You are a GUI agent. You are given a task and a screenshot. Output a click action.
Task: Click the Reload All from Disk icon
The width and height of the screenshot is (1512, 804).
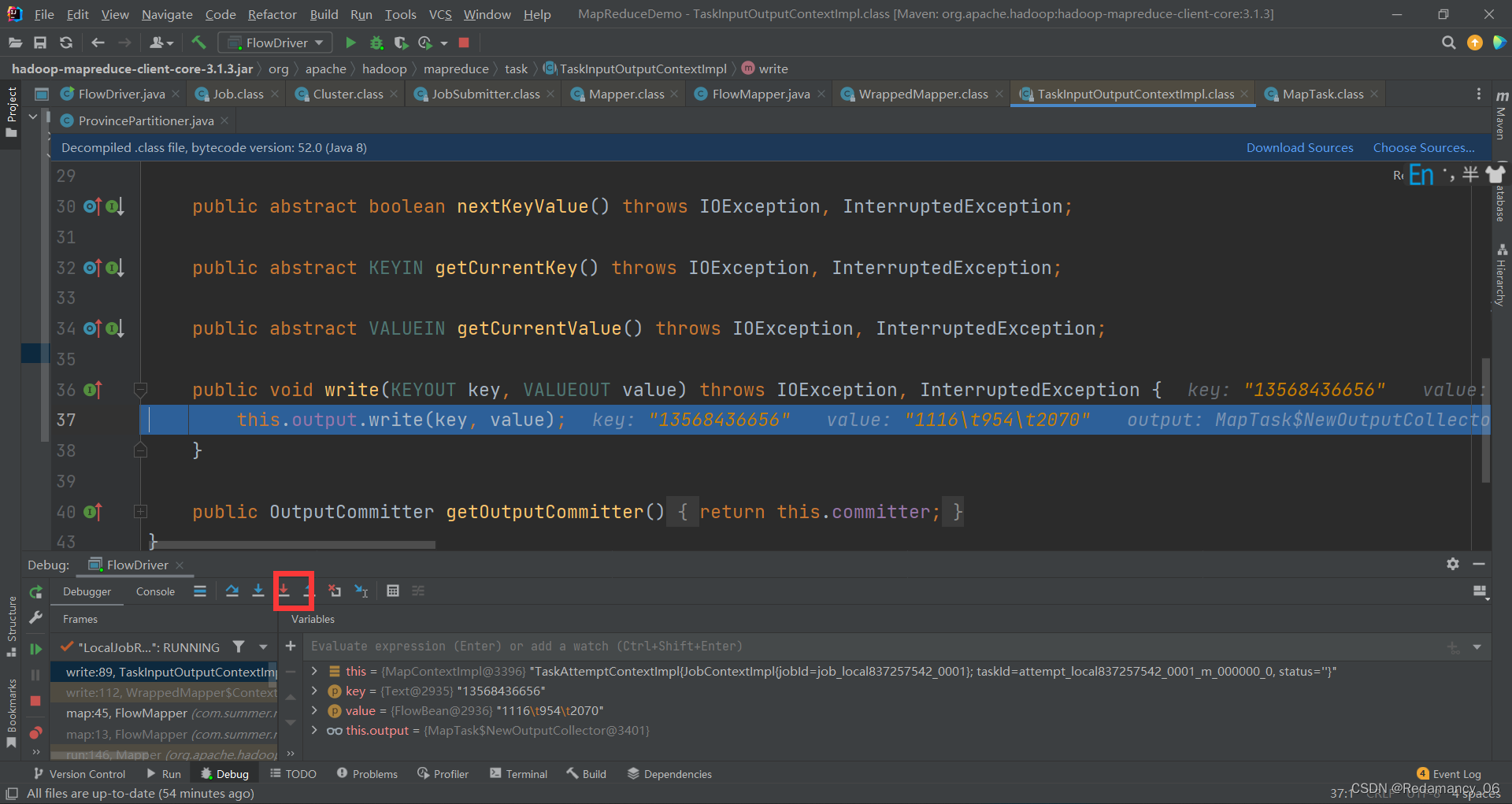point(66,43)
